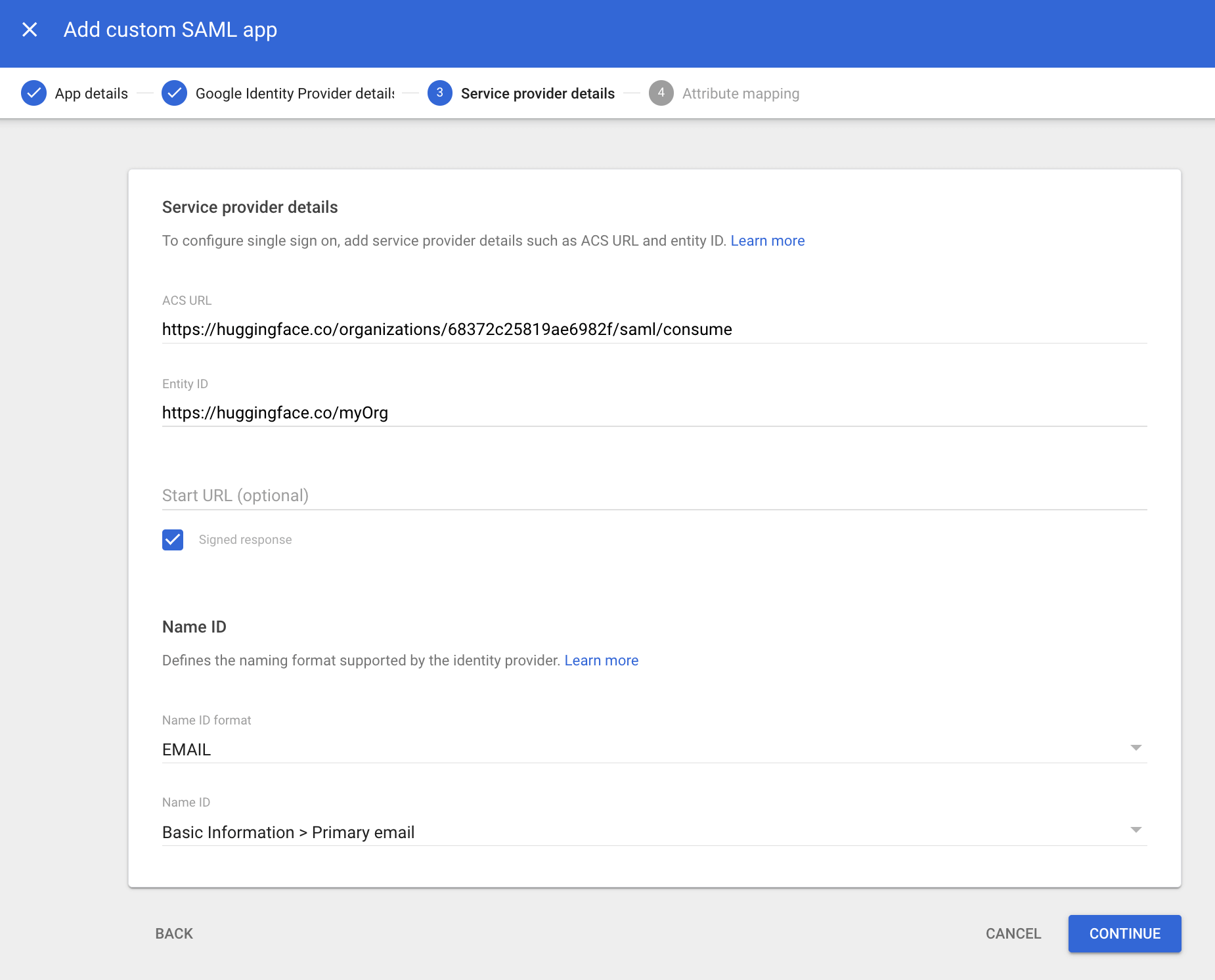
Task: Click the step 4 circle icon
Action: pos(661,93)
